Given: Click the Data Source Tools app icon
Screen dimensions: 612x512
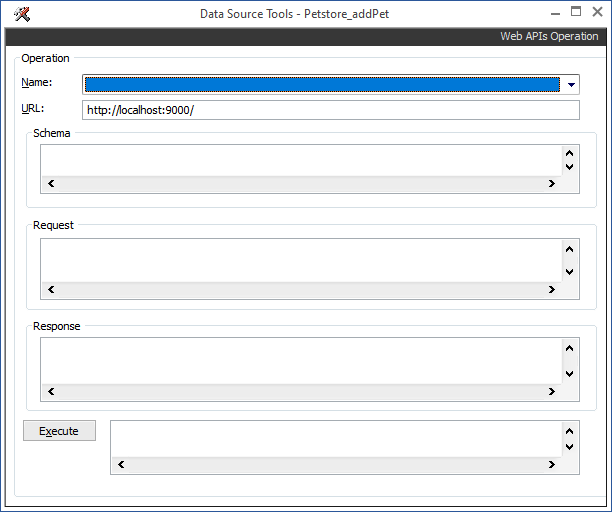Looking at the screenshot, I should (x=22, y=13).
